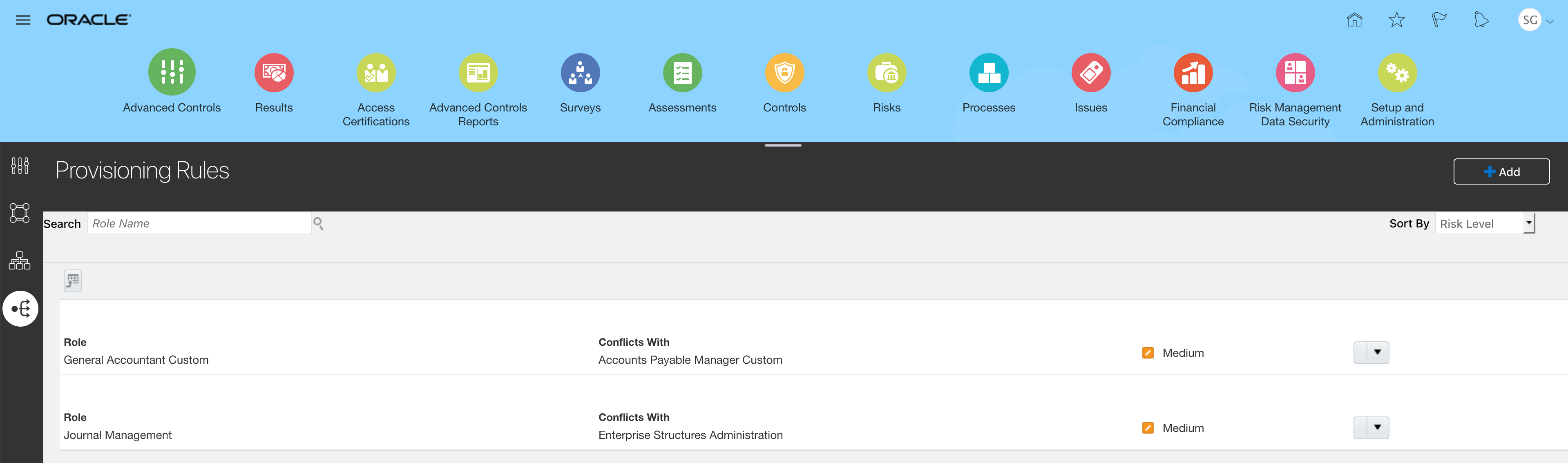The width and height of the screenshot is (1568, 463).
Task: Click the export to spreadsheet icon
Action: click(72, 280)
